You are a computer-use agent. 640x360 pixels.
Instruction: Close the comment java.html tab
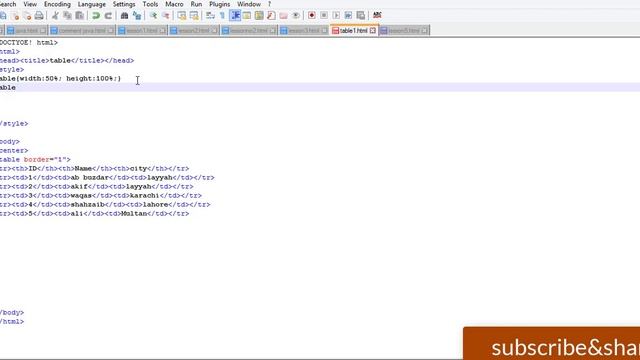pos(110,31)
